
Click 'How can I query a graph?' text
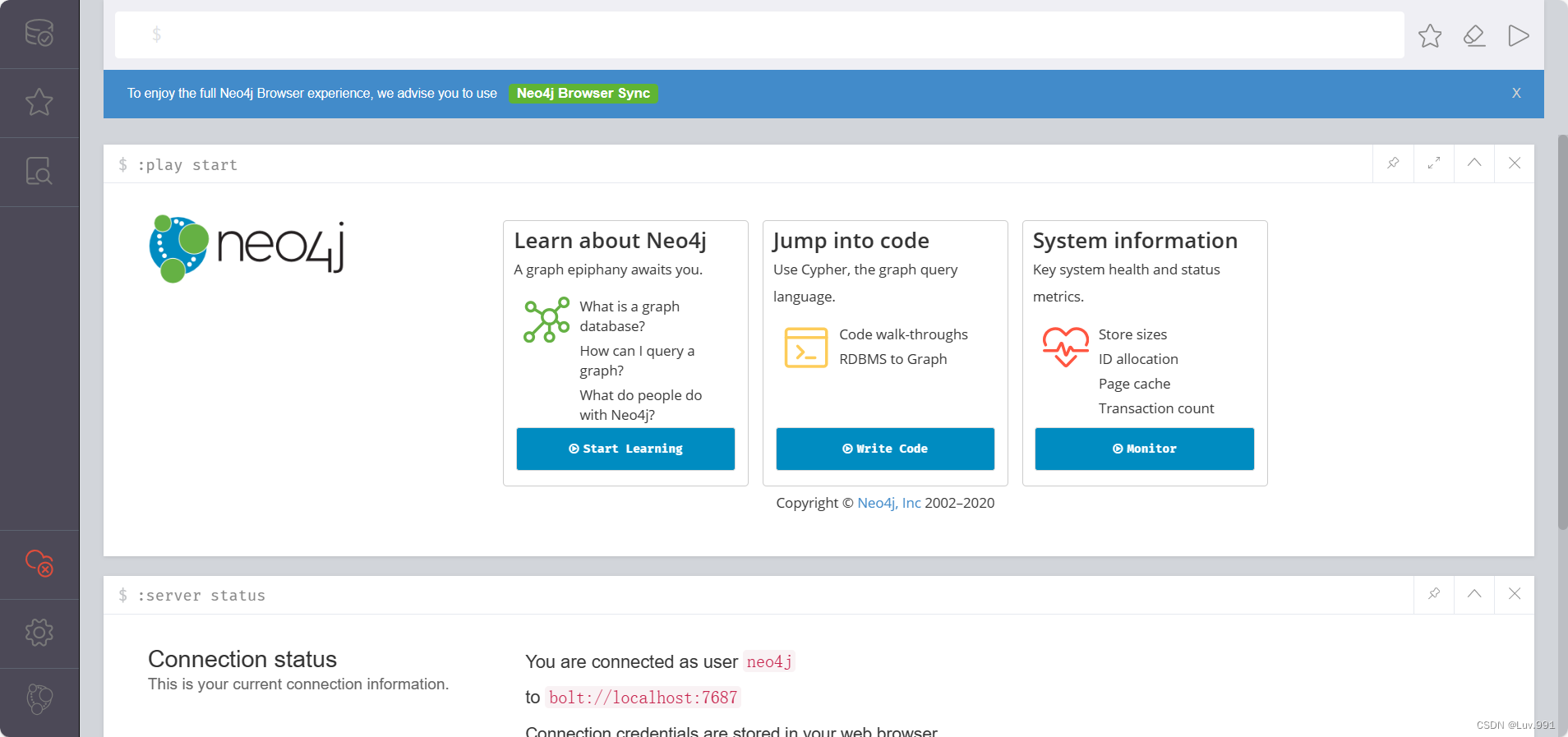(x=637, y=361)
